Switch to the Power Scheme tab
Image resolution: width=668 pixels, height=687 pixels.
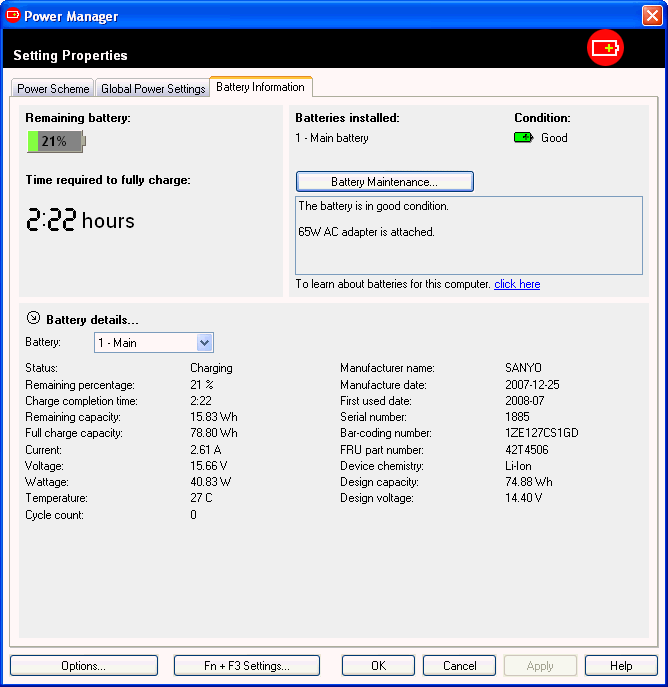click(x=53, y=89)
